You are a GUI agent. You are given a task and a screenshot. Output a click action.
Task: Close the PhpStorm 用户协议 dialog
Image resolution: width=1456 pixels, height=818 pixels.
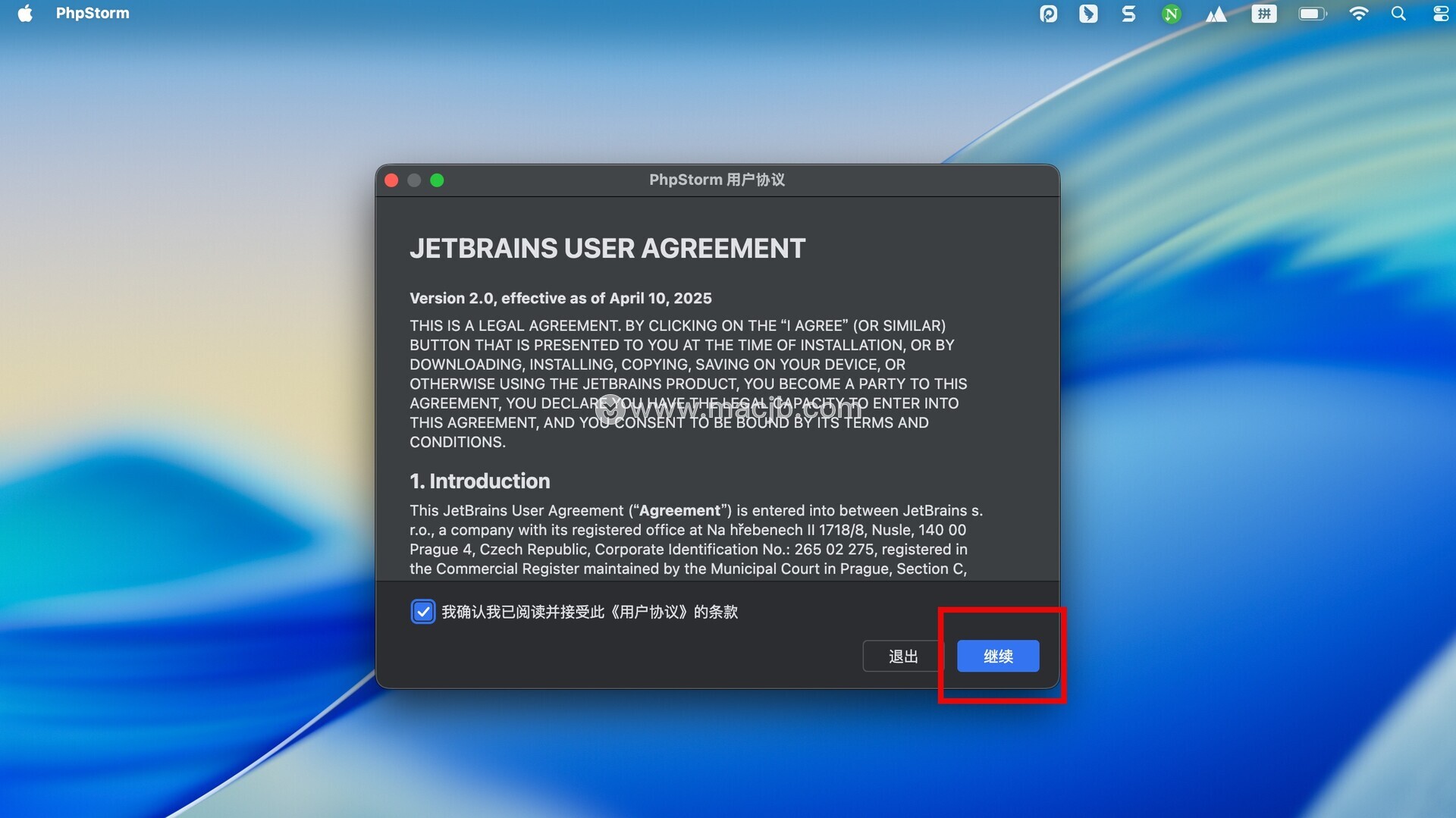pyautogui.click(x=391, y=180)
